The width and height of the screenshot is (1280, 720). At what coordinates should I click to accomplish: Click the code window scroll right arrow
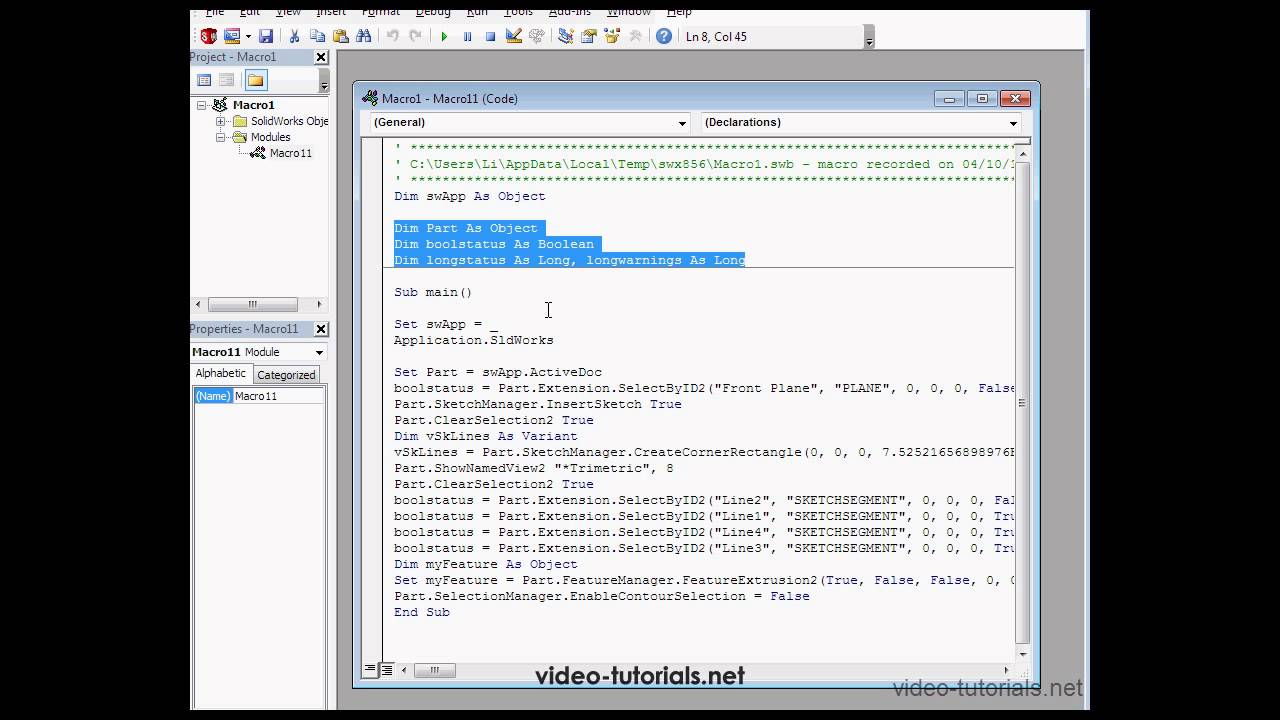1006,670
